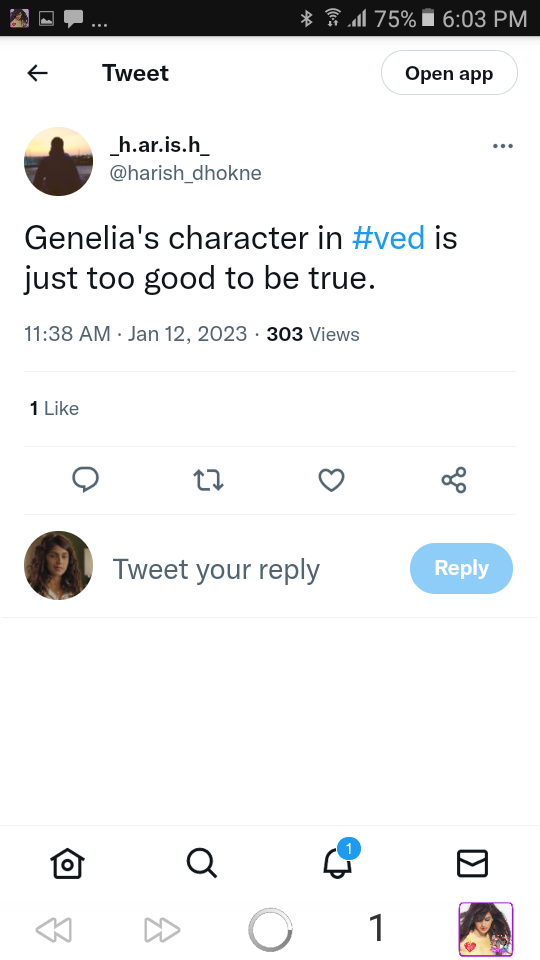Go back using the left arrow
The width and height of the screenshot is (540, 960).
coord(37,73)
